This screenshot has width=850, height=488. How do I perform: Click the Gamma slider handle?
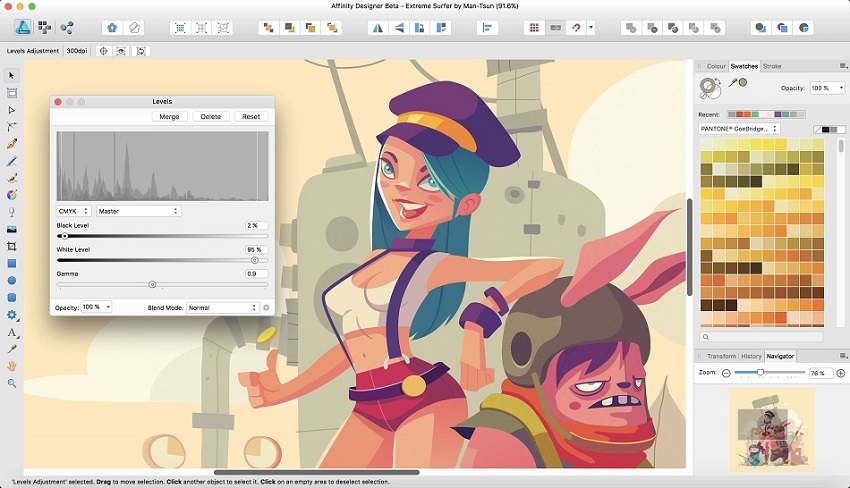point(152,285)
